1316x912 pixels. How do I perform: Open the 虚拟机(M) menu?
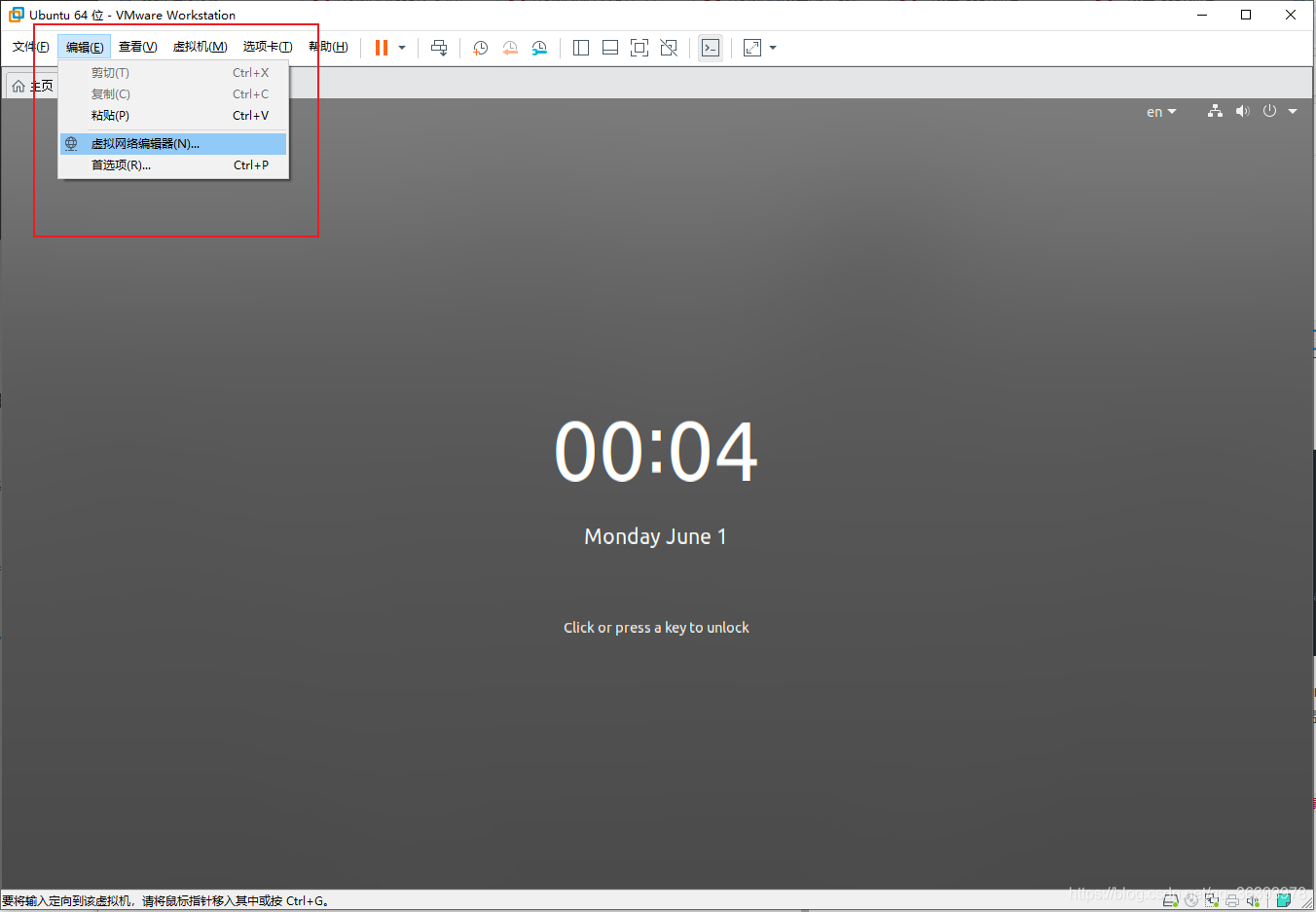[201, 47]
